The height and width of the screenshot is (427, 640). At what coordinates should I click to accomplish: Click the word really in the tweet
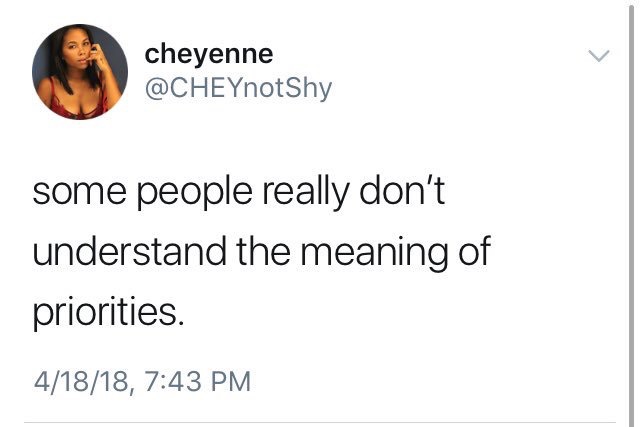(305, 193)
